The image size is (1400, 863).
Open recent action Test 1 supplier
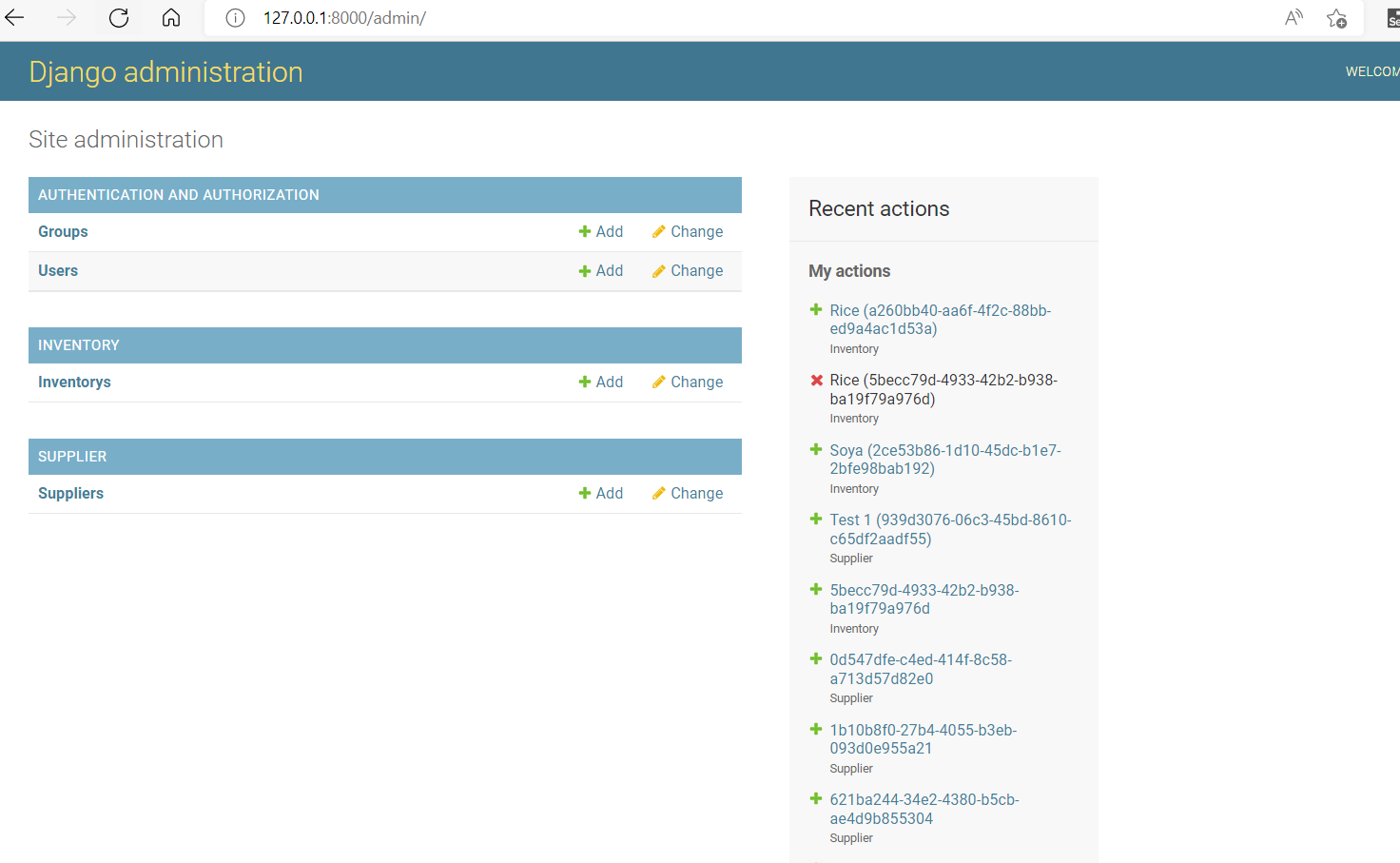pyautogui.click(x=950, y=529)
